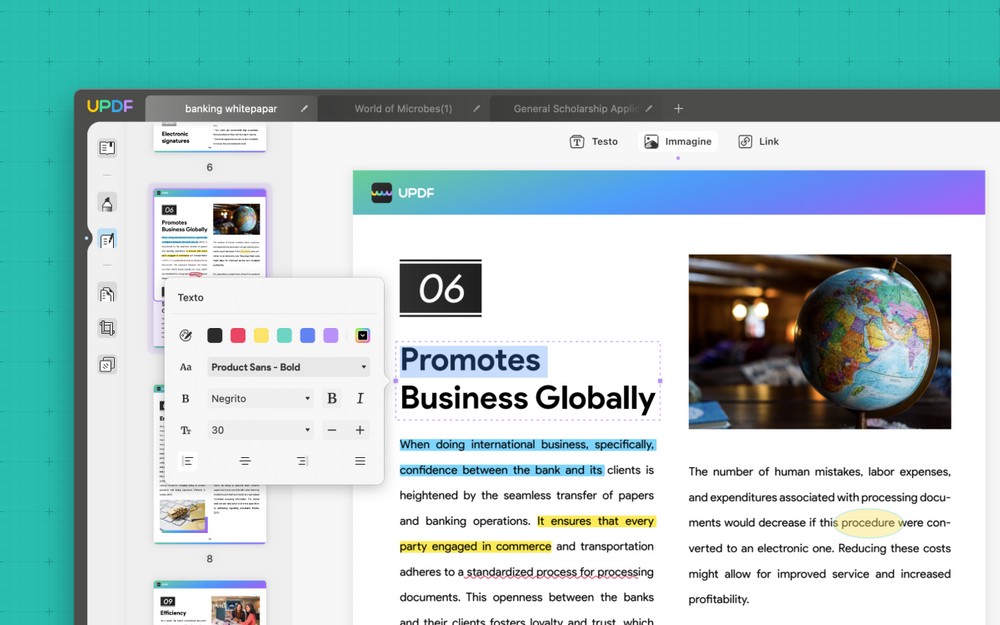1000x625 pixels.
Task: Select the Crop Pages sidebar icon
Action: [107, 328]
